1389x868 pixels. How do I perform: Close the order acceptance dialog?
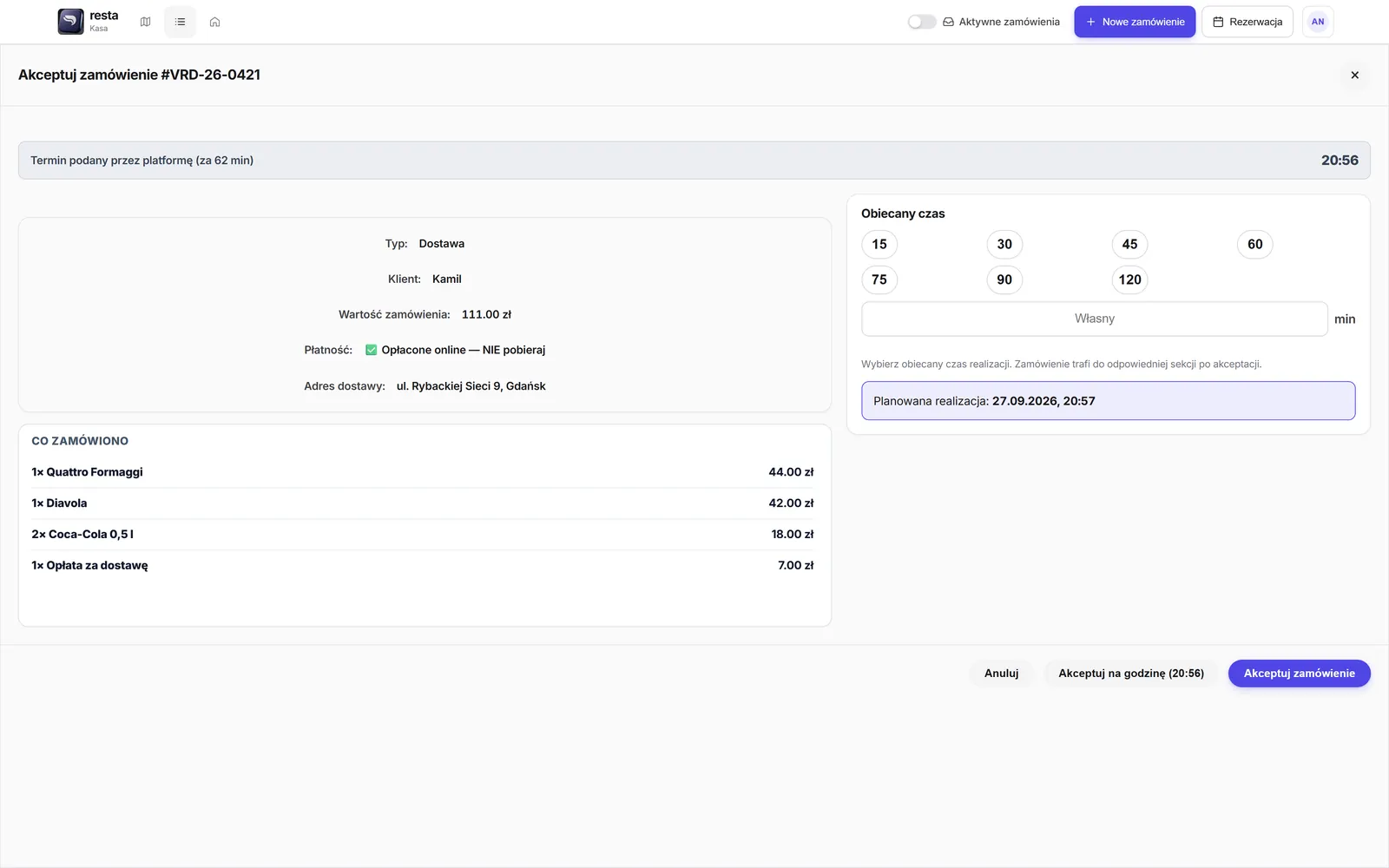coord(1354,76)
